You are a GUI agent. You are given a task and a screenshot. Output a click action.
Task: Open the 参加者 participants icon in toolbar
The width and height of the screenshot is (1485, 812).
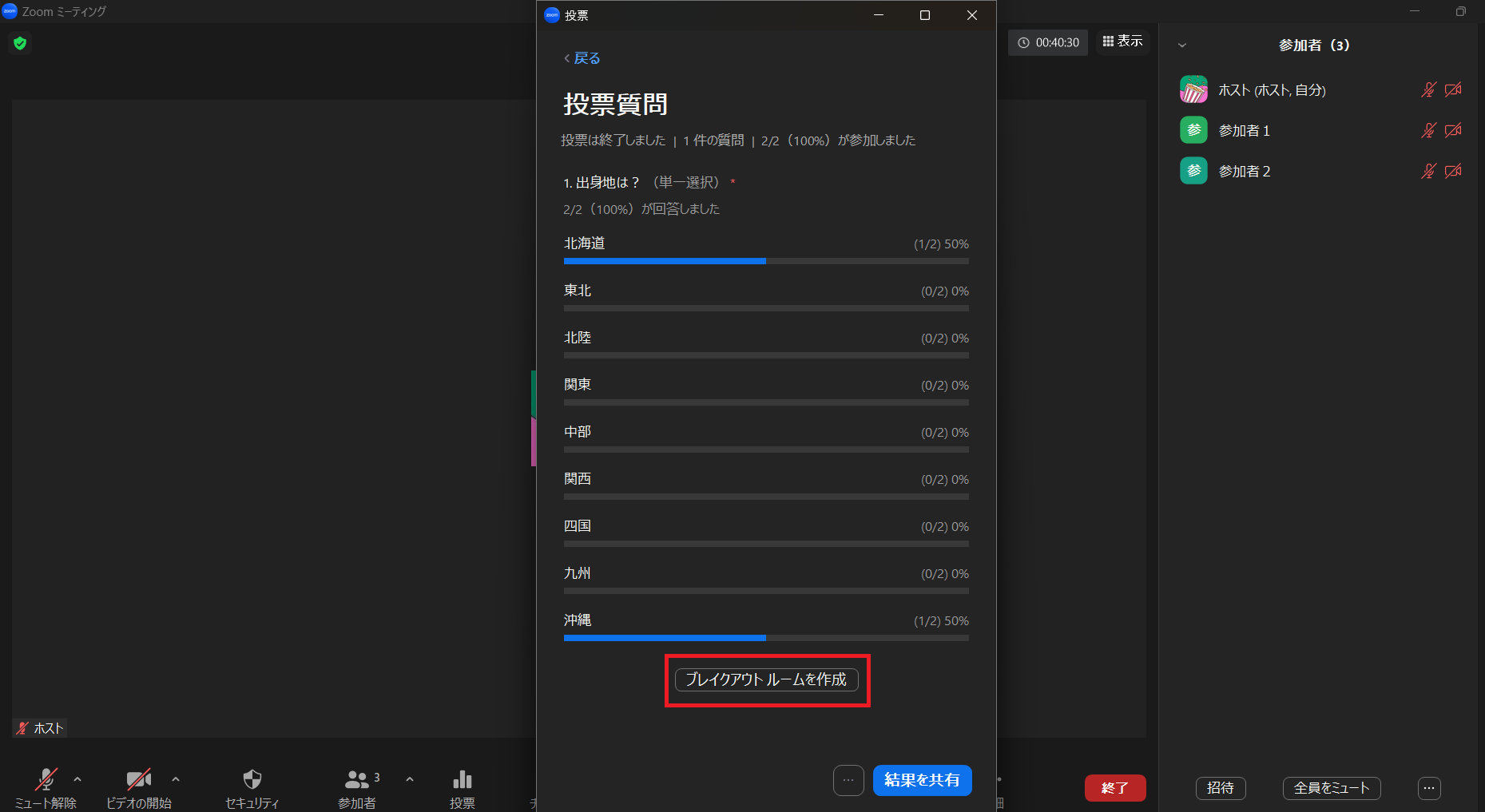(356, 779)
